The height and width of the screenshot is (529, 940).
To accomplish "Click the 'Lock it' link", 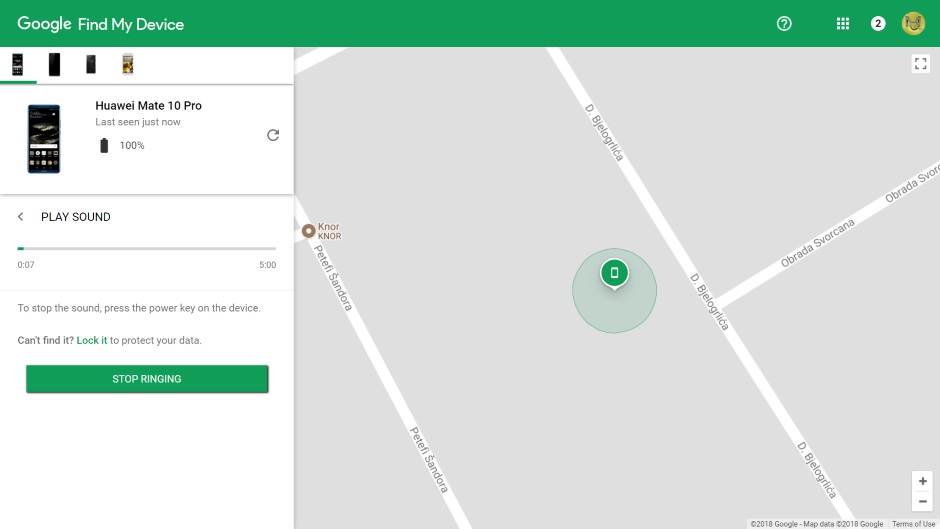I will coord(92,341).
